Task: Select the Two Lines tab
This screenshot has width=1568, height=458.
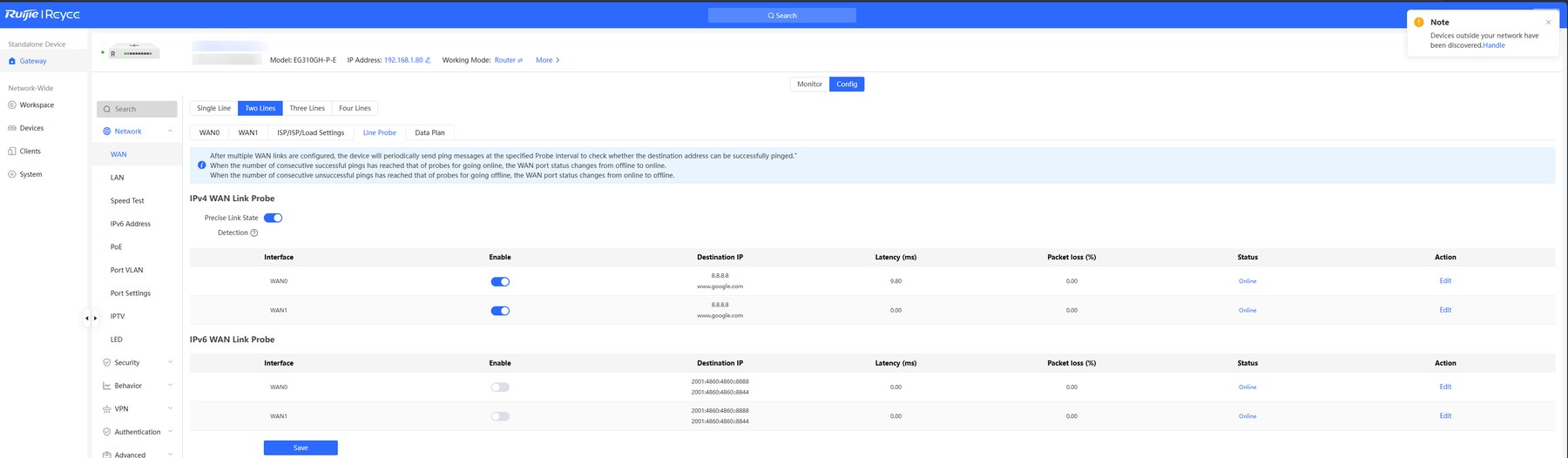Action: click(x=260, y=108)
